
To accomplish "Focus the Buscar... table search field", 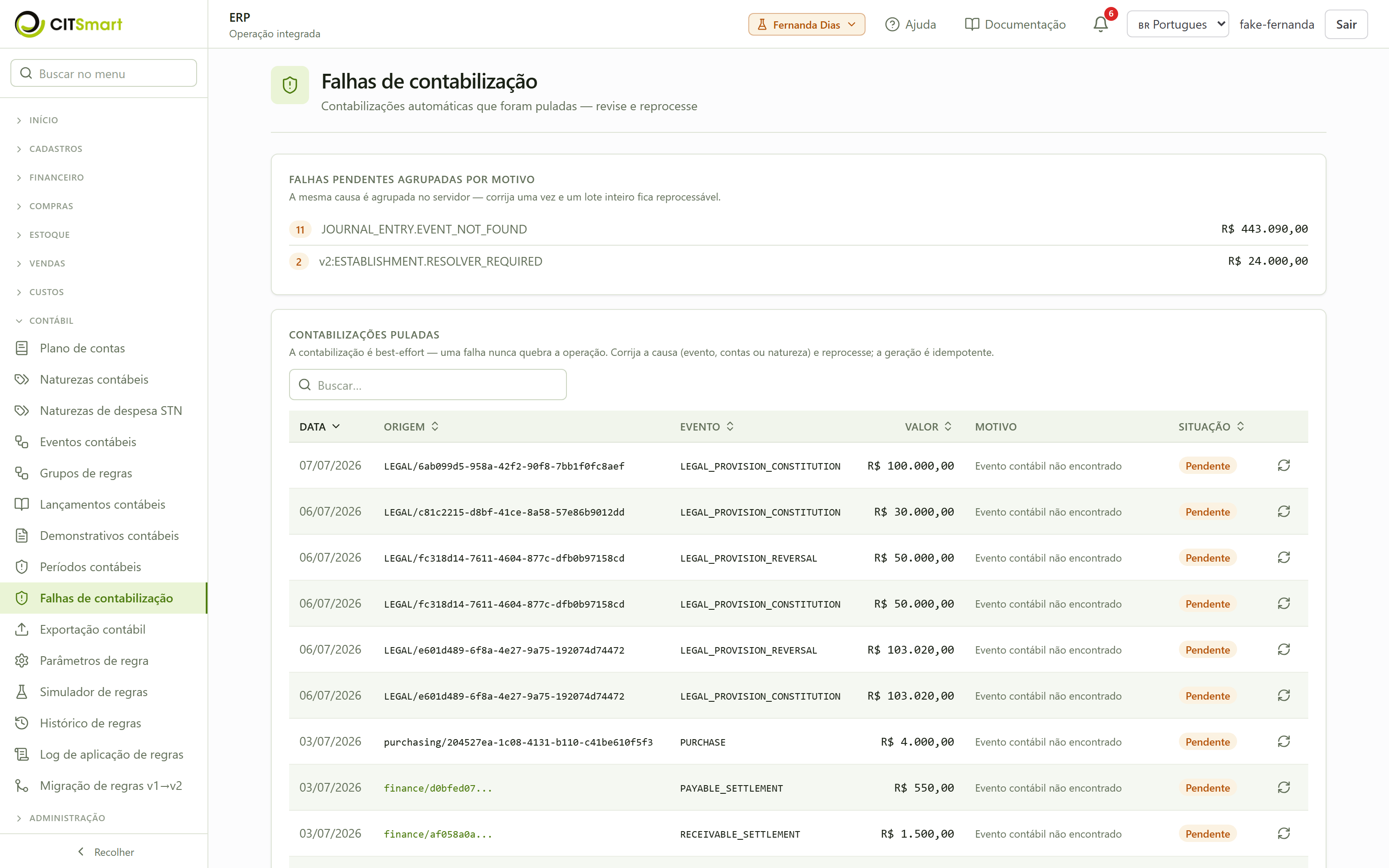I will click(428, 385).
